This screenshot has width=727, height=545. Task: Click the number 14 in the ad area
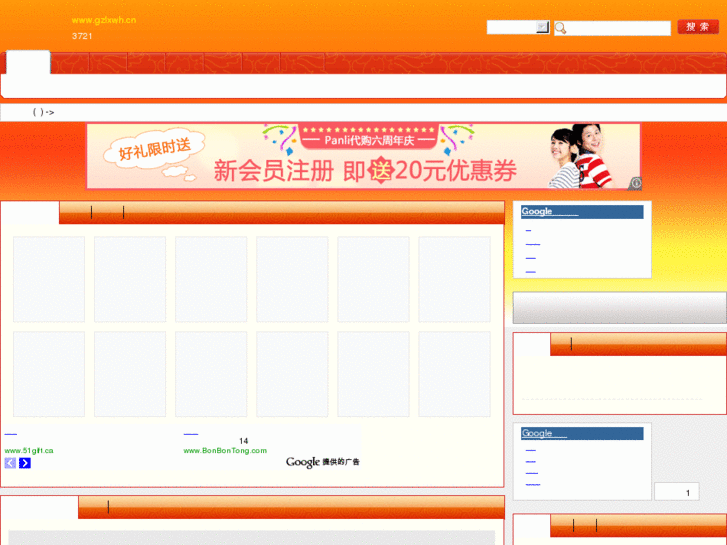[243, 441]
